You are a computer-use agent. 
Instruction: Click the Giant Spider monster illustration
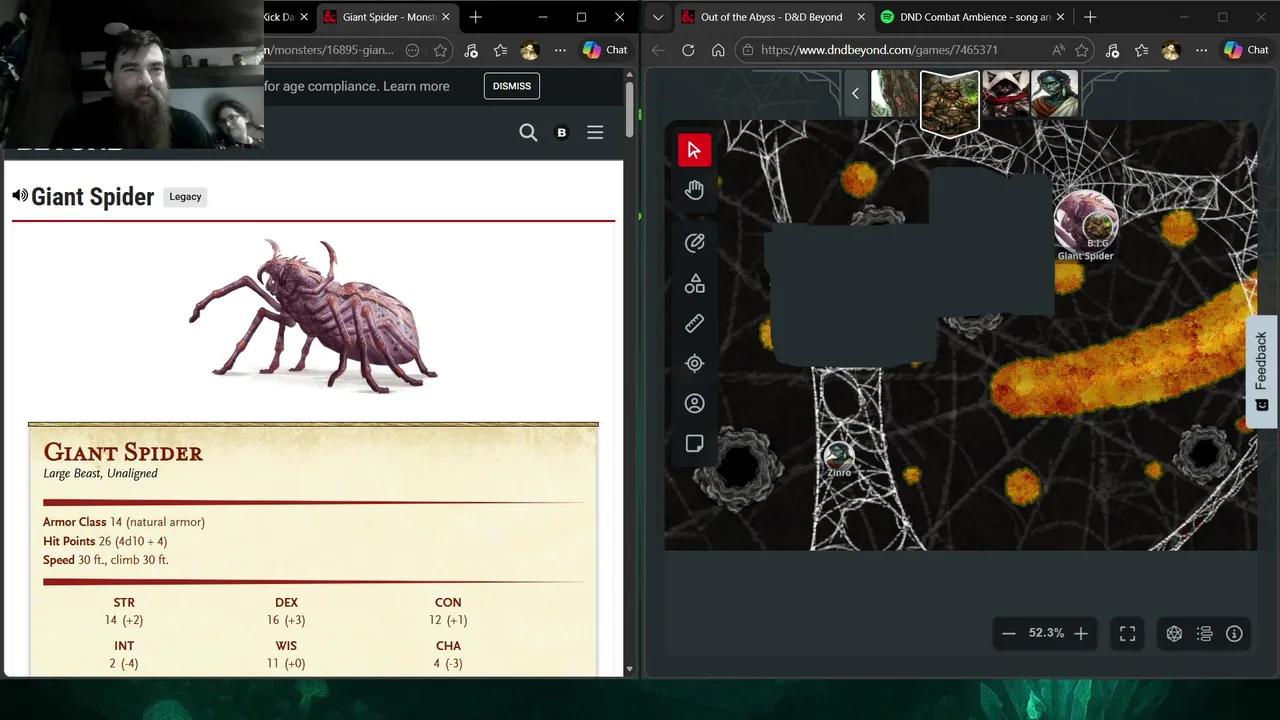click(313, 315)
